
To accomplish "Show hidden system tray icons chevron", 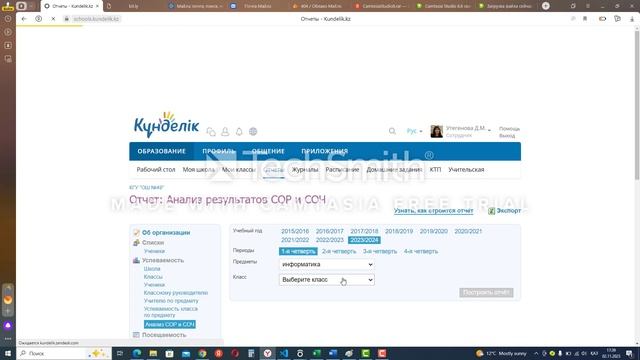I will coord(536,353).
